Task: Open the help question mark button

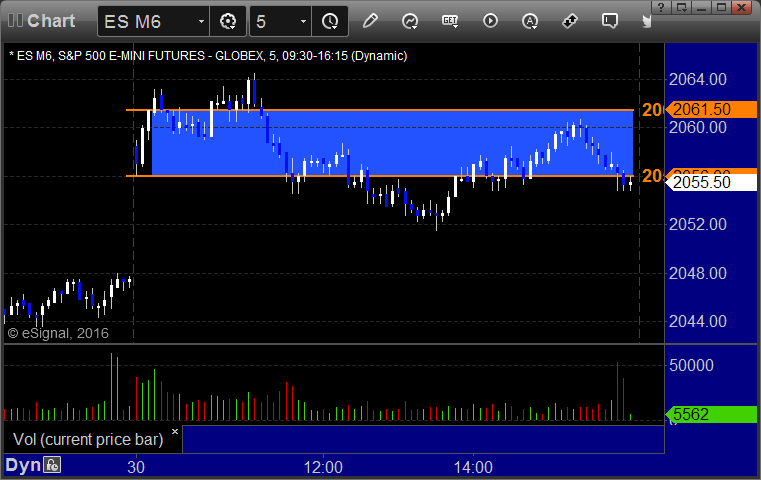Action: point(661,7)
